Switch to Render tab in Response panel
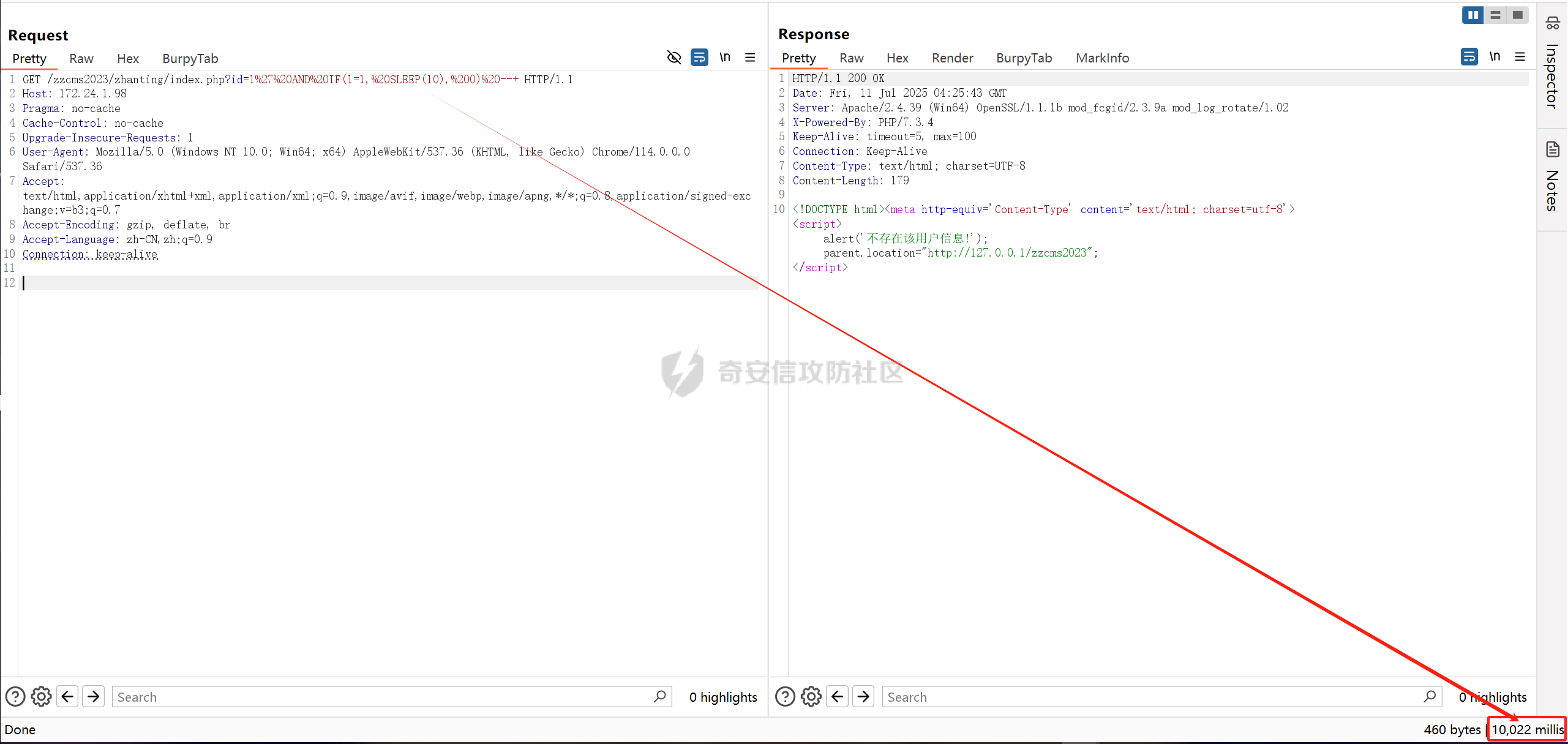1568x744 pixels. 953,58
